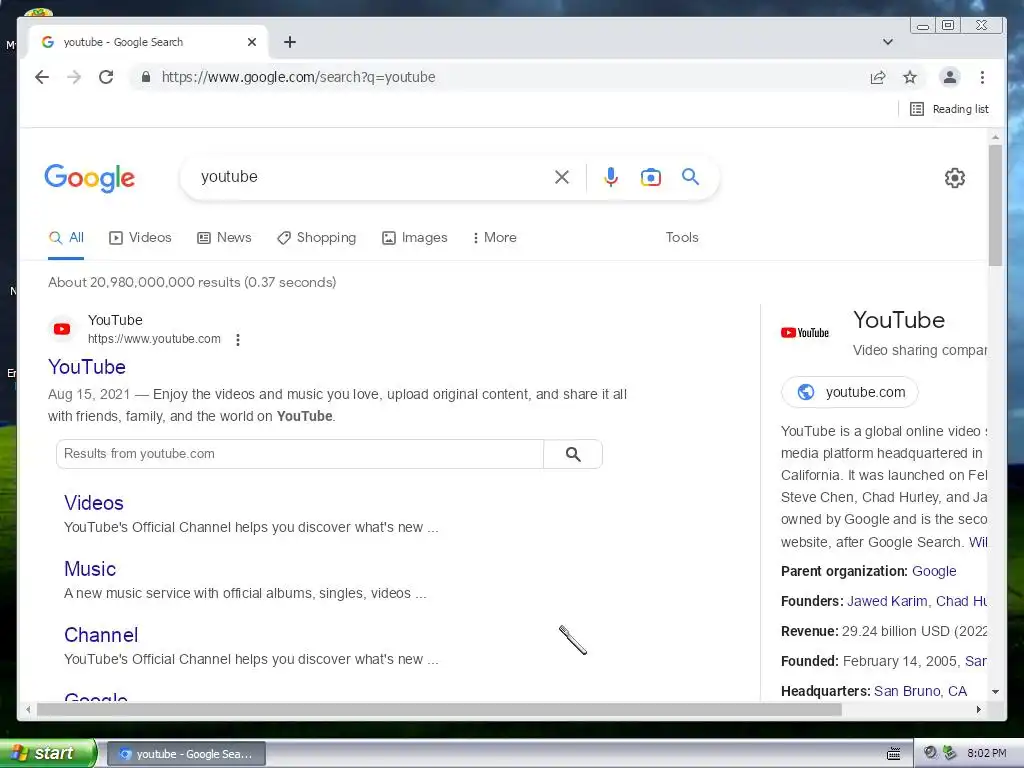
Task: Open the Videos sitelink
Action: pos(94,503)
